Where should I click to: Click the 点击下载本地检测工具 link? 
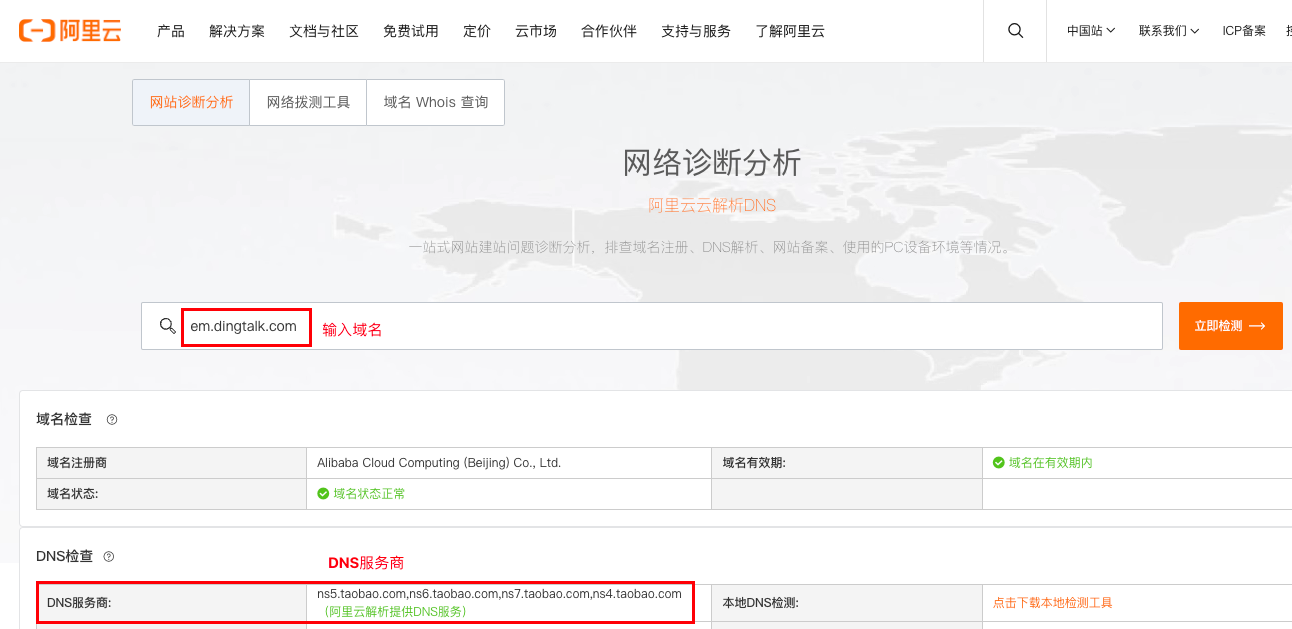[x=1053, y=603]
